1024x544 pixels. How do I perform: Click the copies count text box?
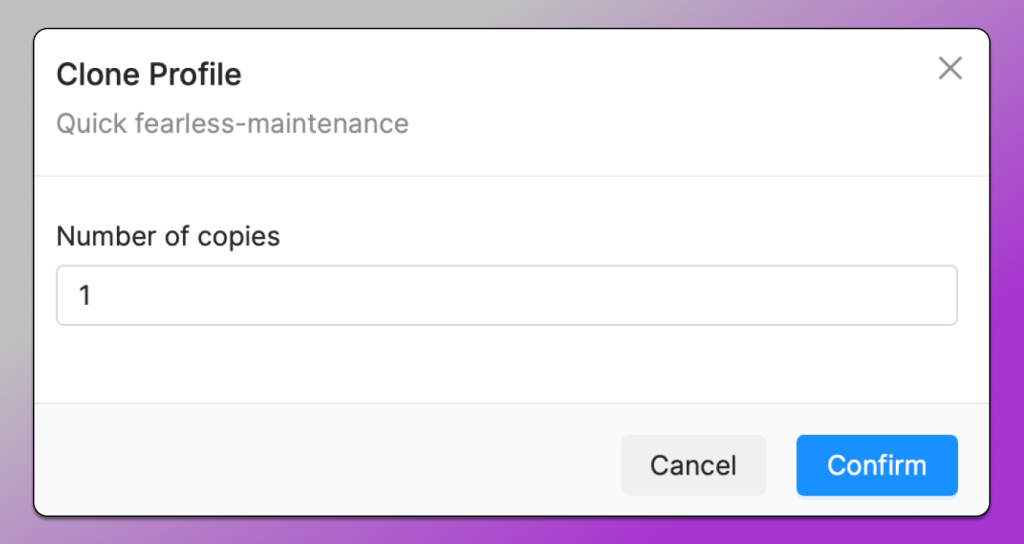[506, 295]
